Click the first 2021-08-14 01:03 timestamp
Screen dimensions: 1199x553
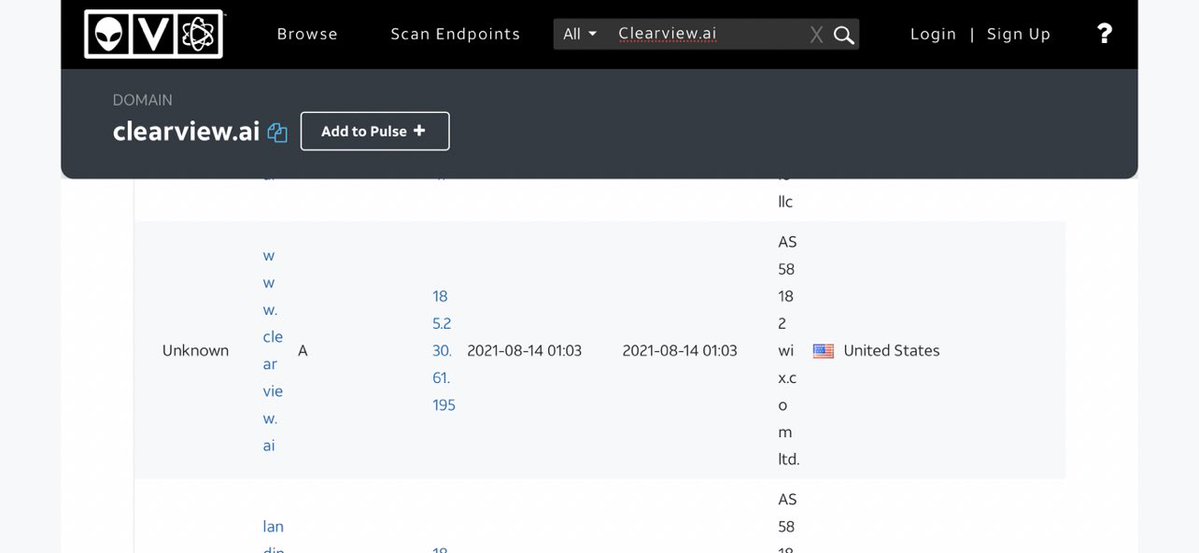click(x=524, y=351)
